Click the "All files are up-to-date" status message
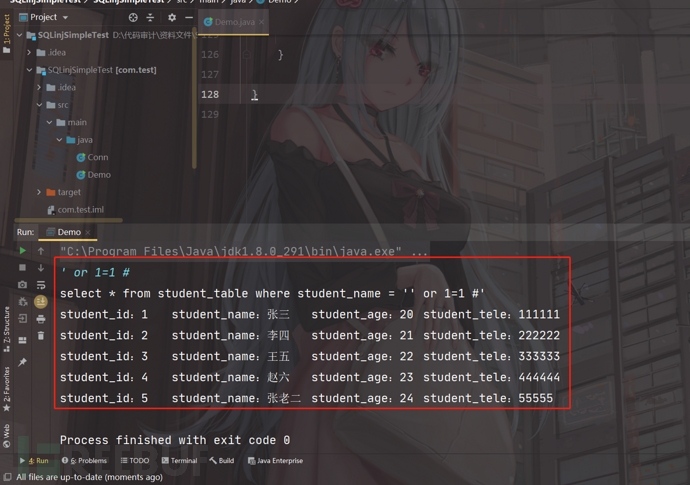This screenshot has height=485, width=690. pos(89,477)
